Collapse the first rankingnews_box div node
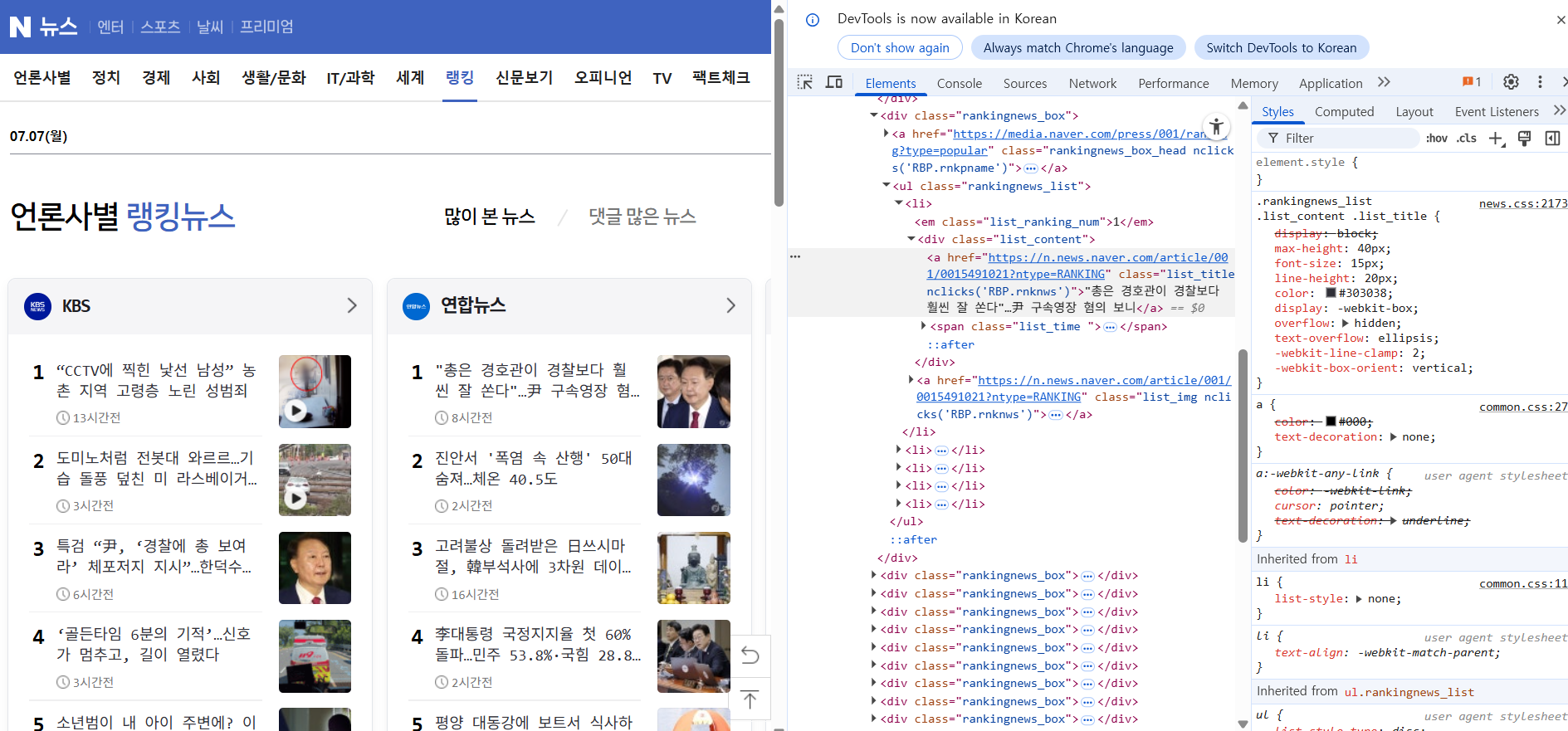This screenshot has height=731, width=1568. click(x=874, y=115)
